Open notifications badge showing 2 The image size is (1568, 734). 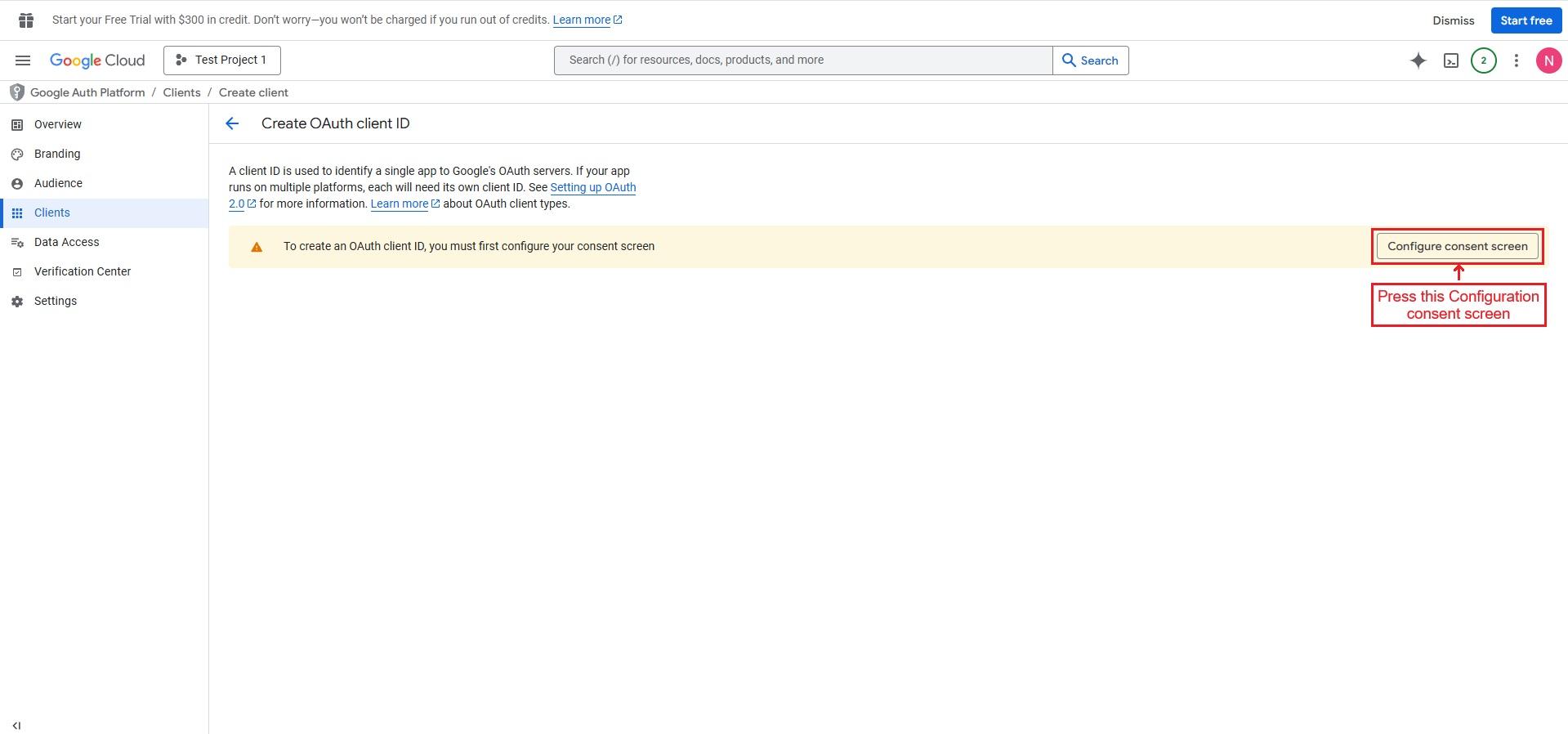pos(1483,60)
